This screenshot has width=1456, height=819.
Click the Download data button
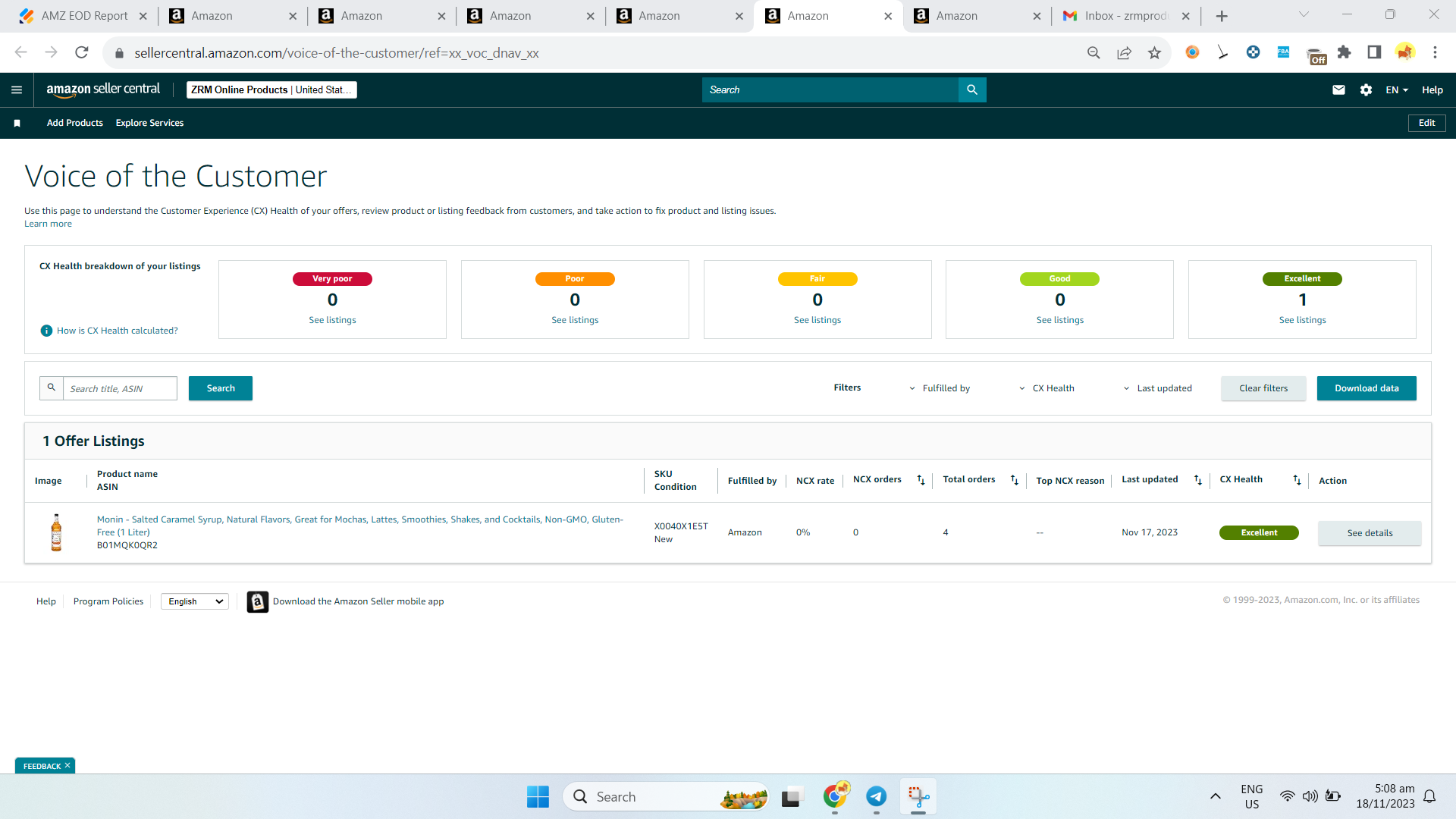coord(1367,388)
